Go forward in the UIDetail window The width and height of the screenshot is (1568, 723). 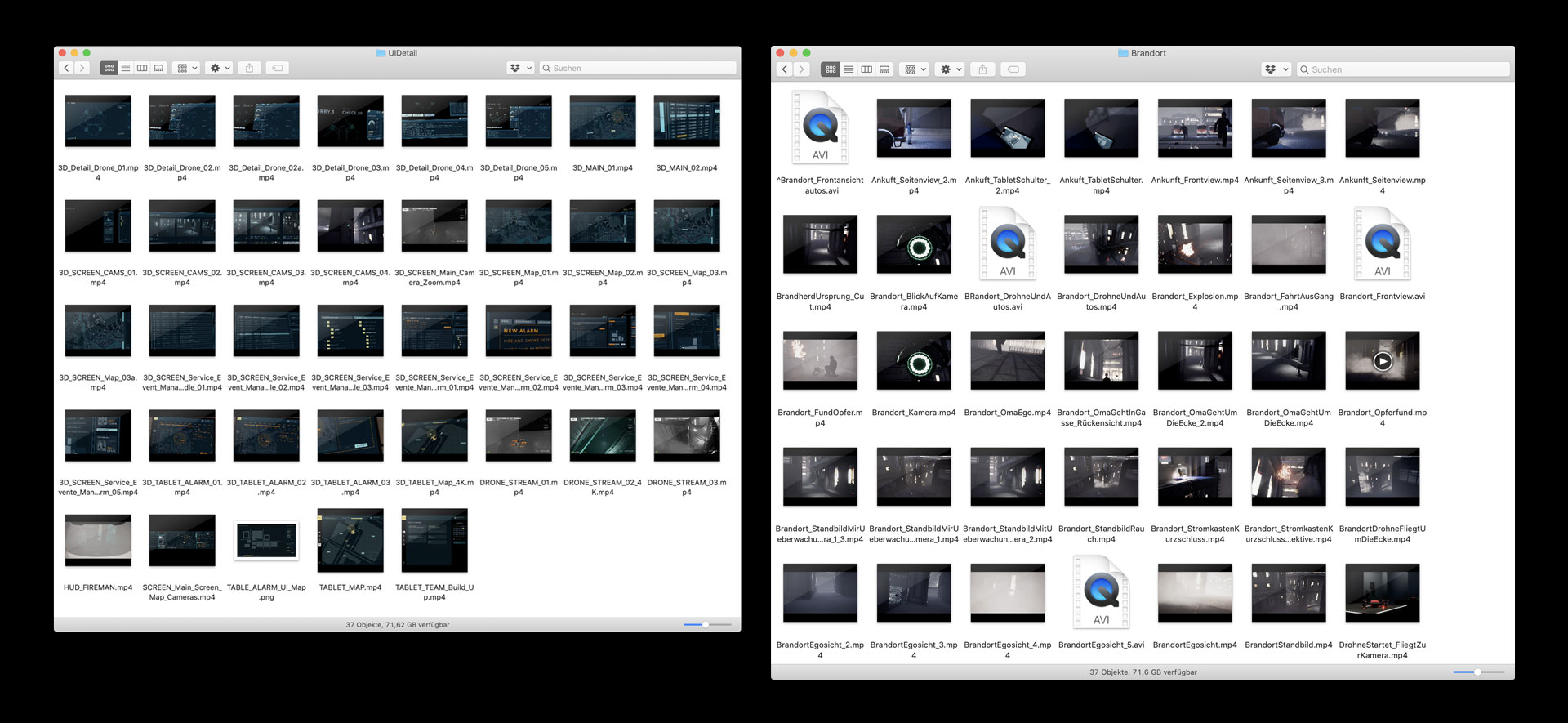(82, 68)
